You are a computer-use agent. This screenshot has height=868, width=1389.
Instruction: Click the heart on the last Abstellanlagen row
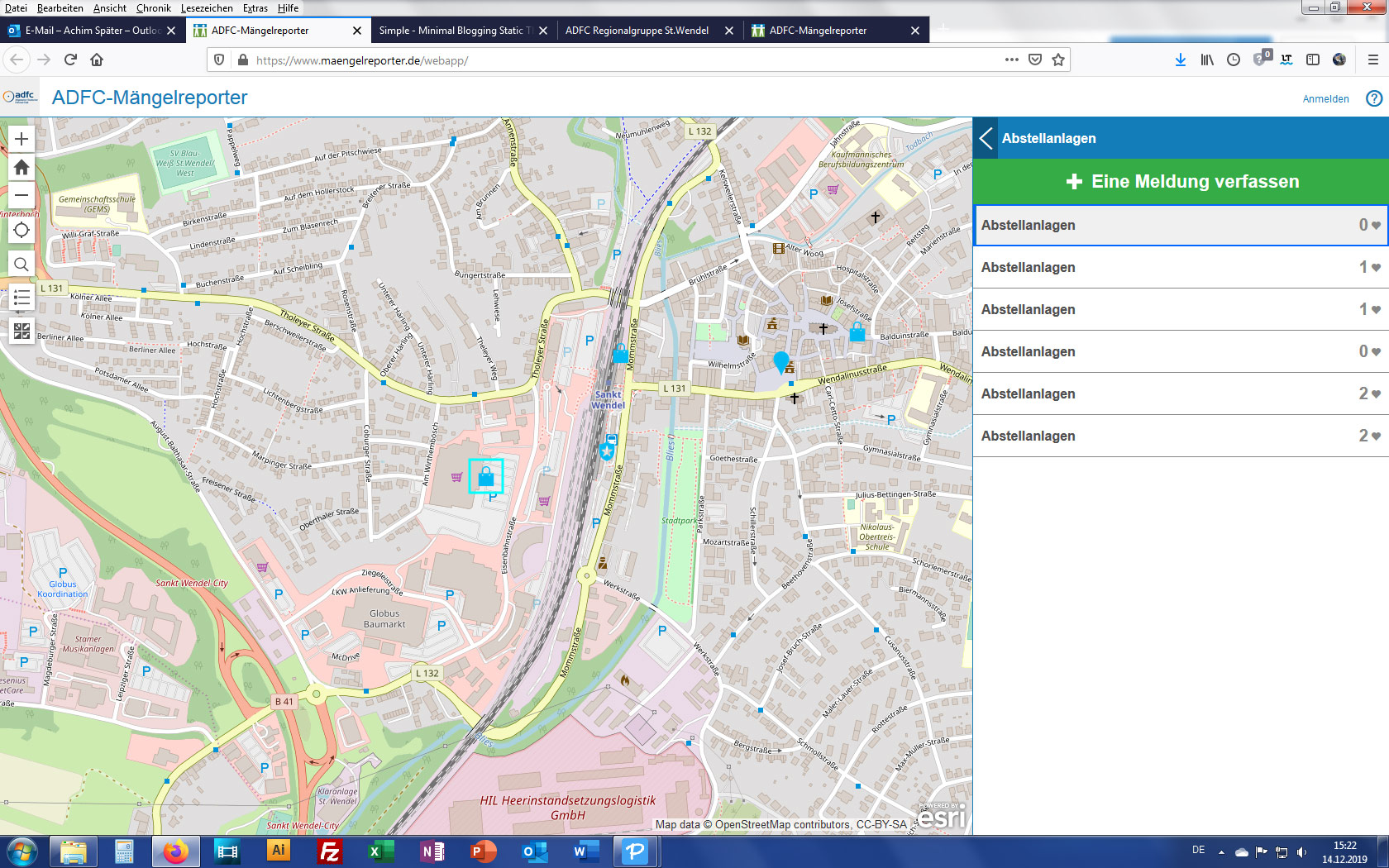pyautogui.click(x=1376, y=436)
